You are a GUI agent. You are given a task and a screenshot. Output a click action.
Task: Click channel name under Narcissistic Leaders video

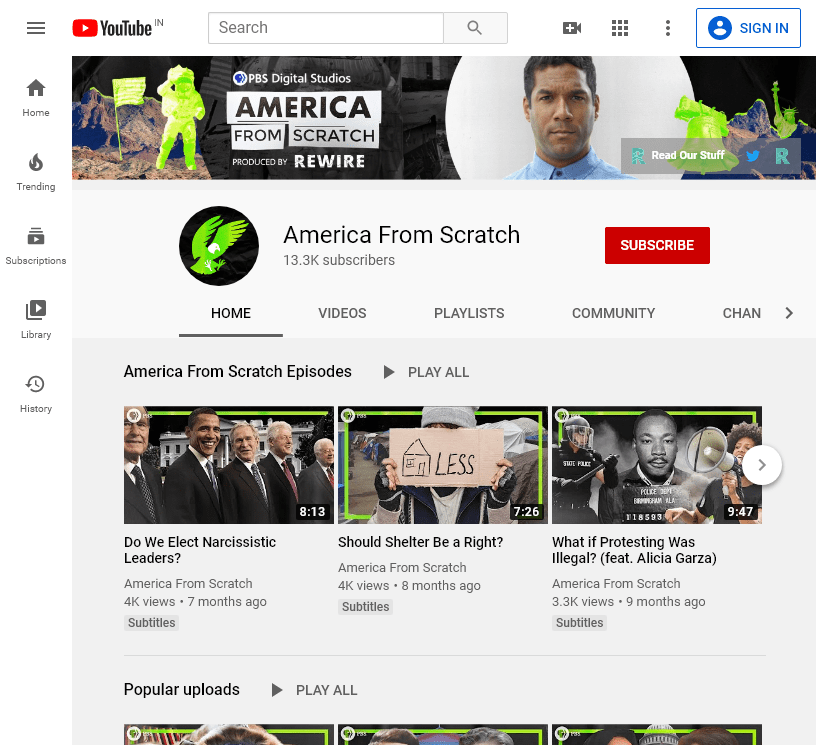[188, 584]
